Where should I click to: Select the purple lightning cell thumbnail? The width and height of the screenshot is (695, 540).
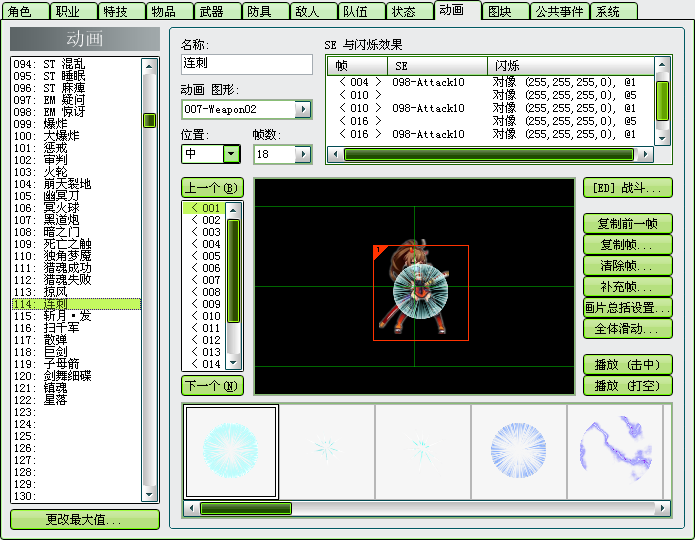[x=615, y=451]
